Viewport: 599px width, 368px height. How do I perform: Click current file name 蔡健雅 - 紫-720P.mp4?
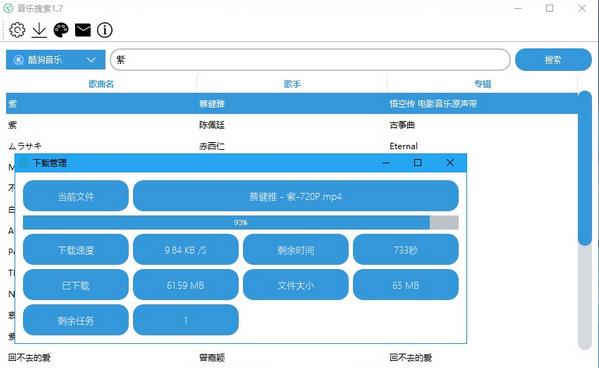click(x=296, y=196)
